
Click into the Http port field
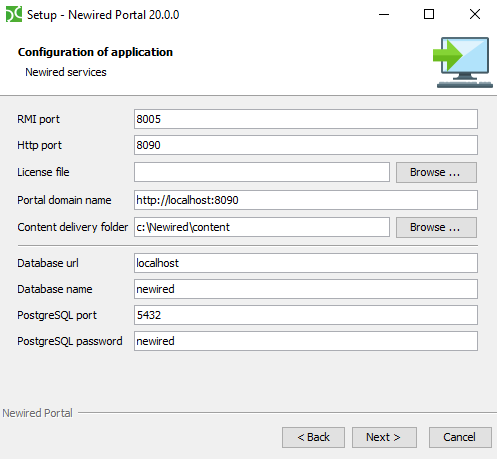tap(306, 145)
